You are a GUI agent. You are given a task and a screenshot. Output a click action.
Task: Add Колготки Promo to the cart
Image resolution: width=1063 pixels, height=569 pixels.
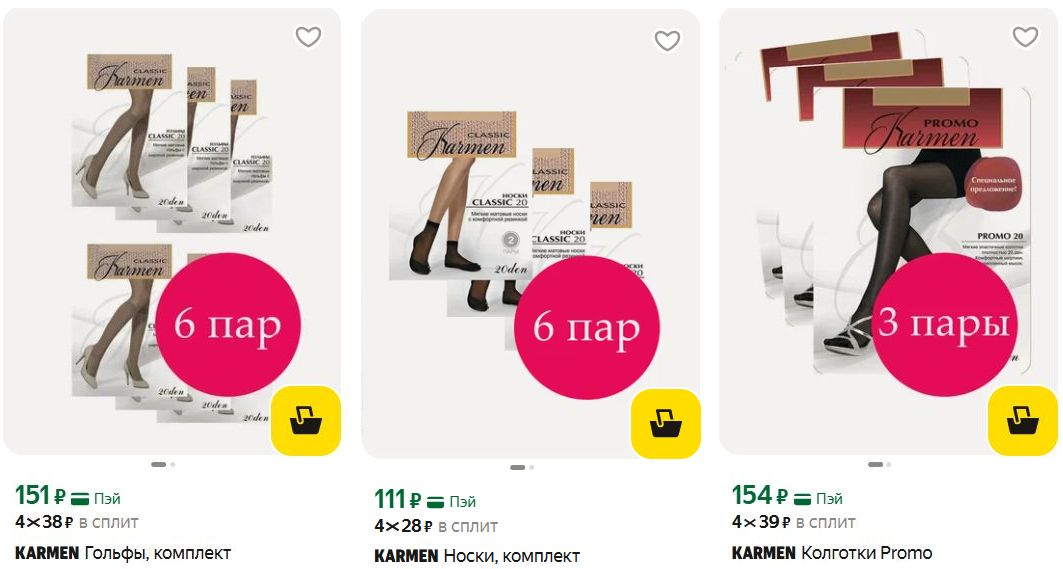[x=1022, y=420]
